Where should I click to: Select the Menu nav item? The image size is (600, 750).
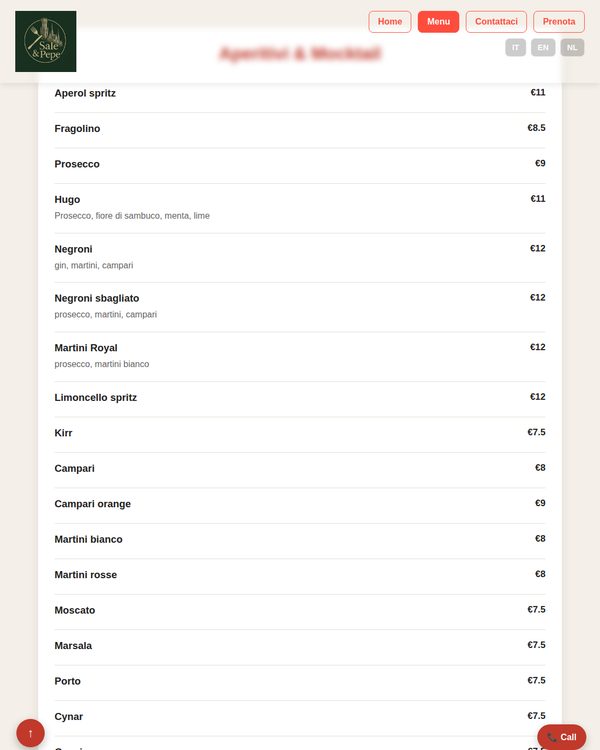click(438, 22)
